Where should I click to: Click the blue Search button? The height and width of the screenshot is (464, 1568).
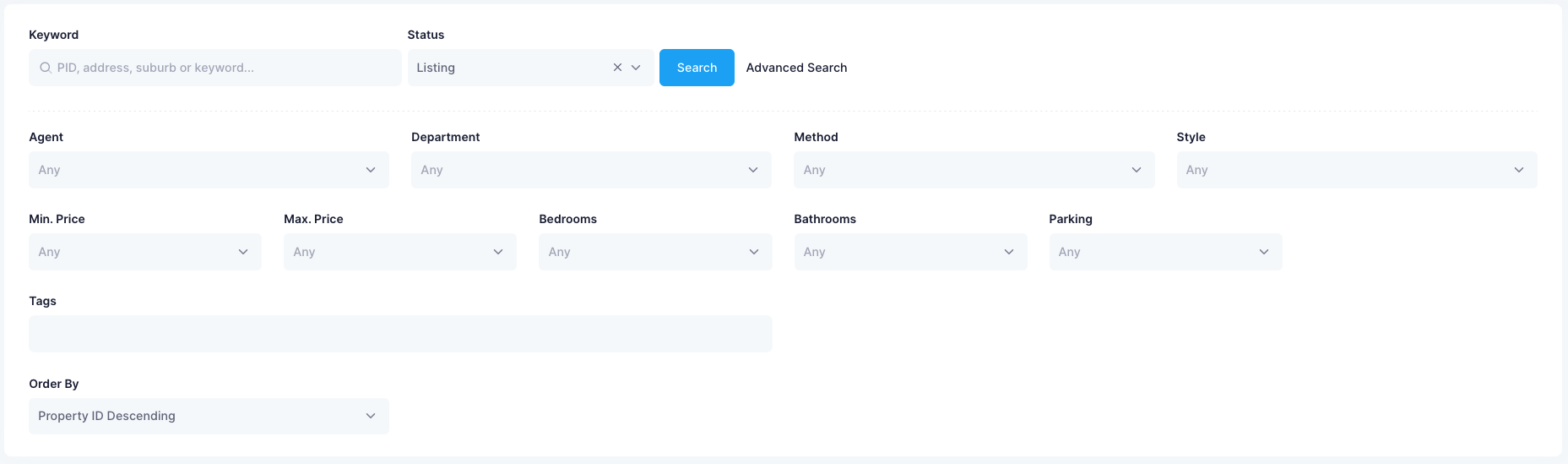point(697,68)
